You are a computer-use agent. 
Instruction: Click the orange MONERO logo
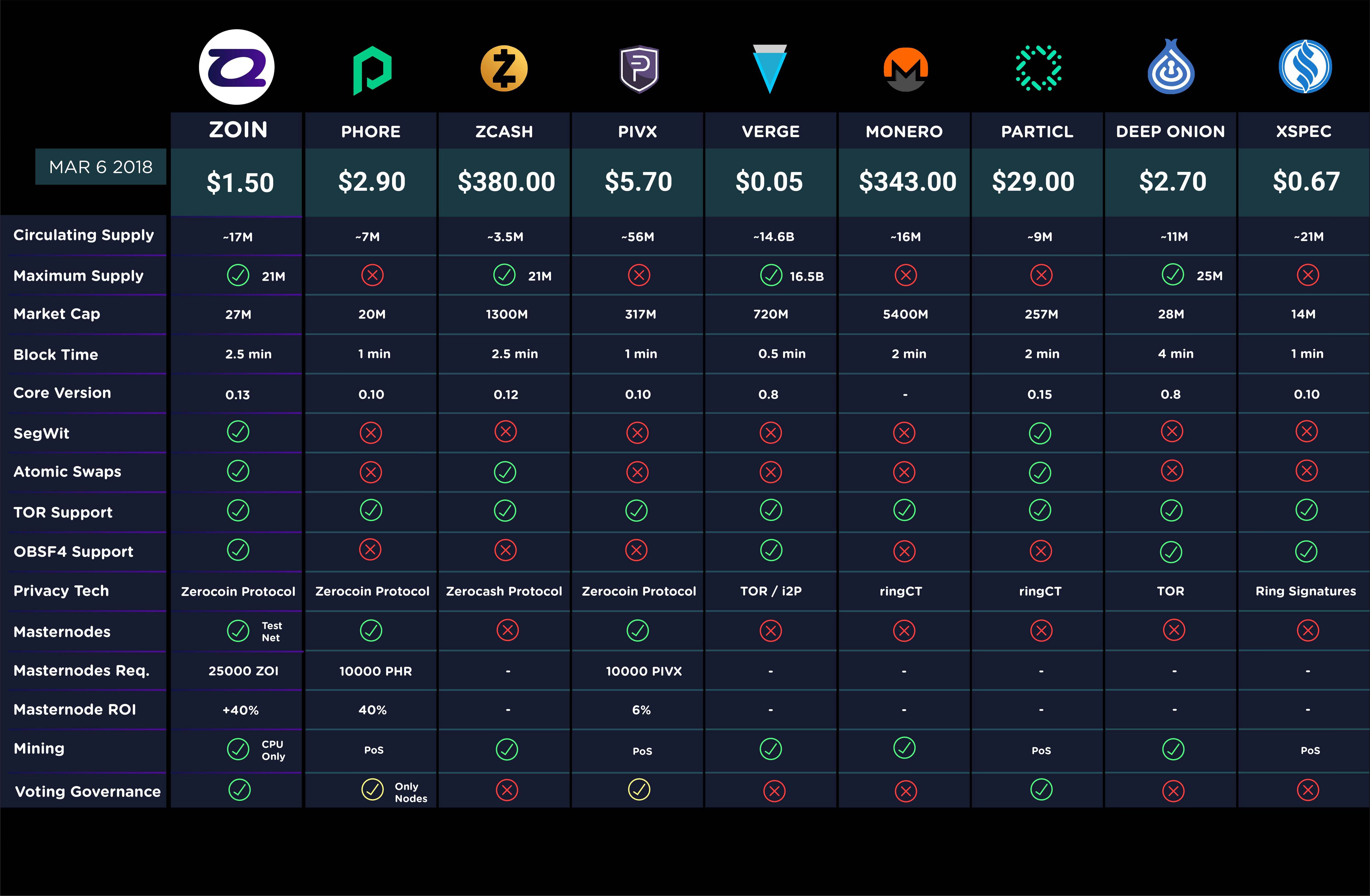pos(906,70)
